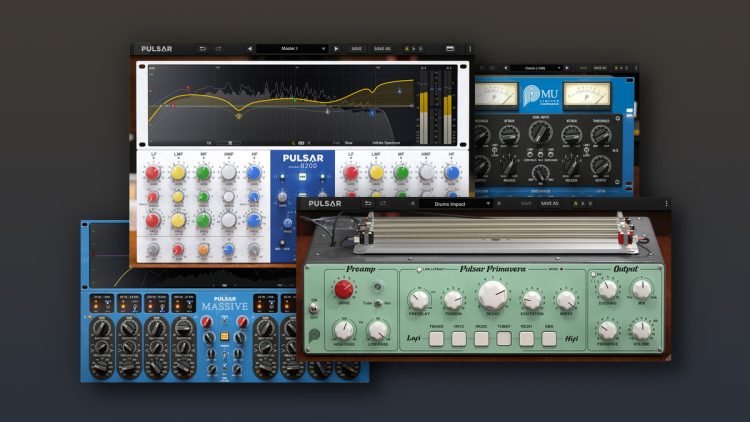The width and height of the screenshot is (750, 422).
Task: Click SAVE AS in Primavera toolbar
Action: tap(549, 203)
